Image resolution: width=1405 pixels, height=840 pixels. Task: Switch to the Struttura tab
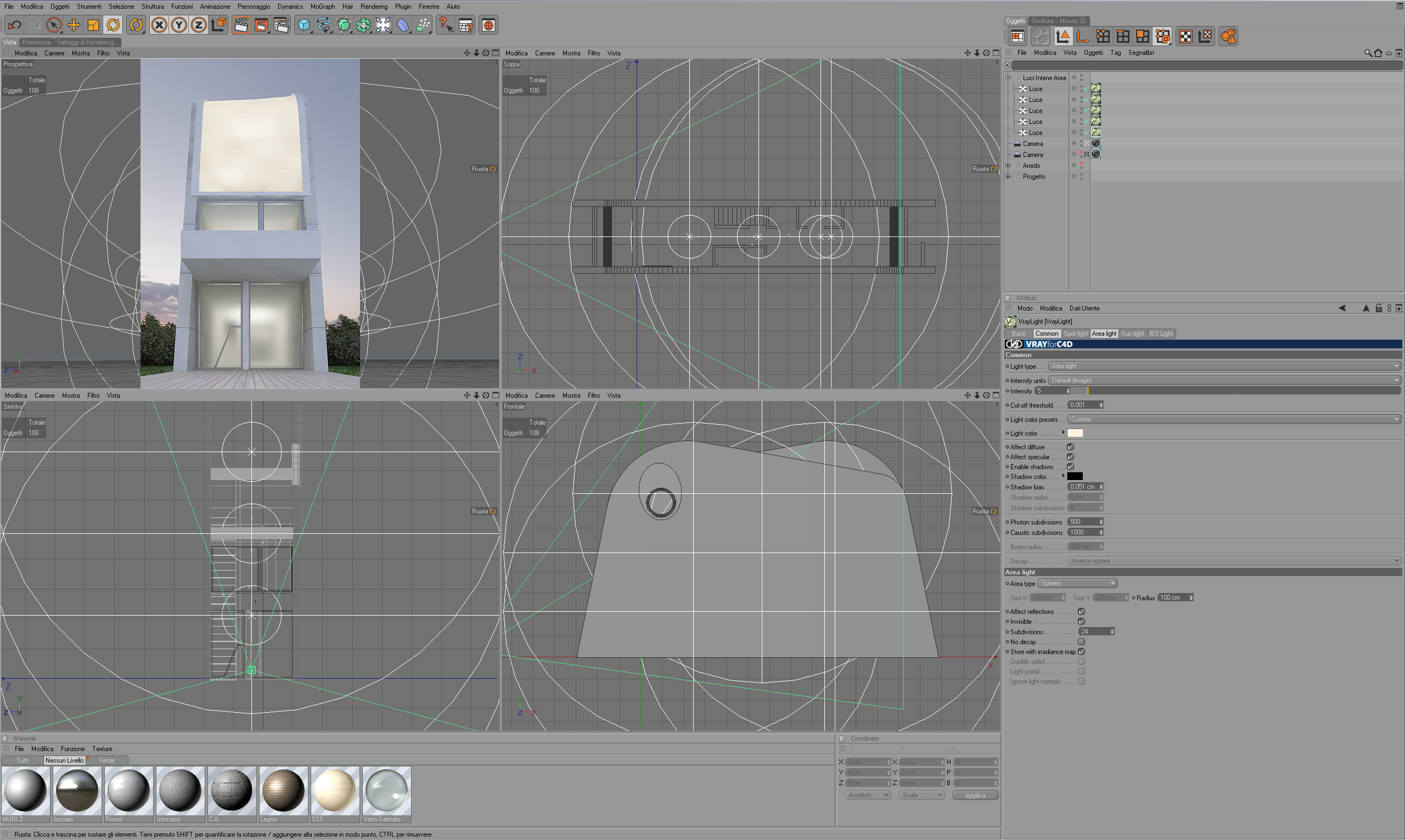point(1042,21)
